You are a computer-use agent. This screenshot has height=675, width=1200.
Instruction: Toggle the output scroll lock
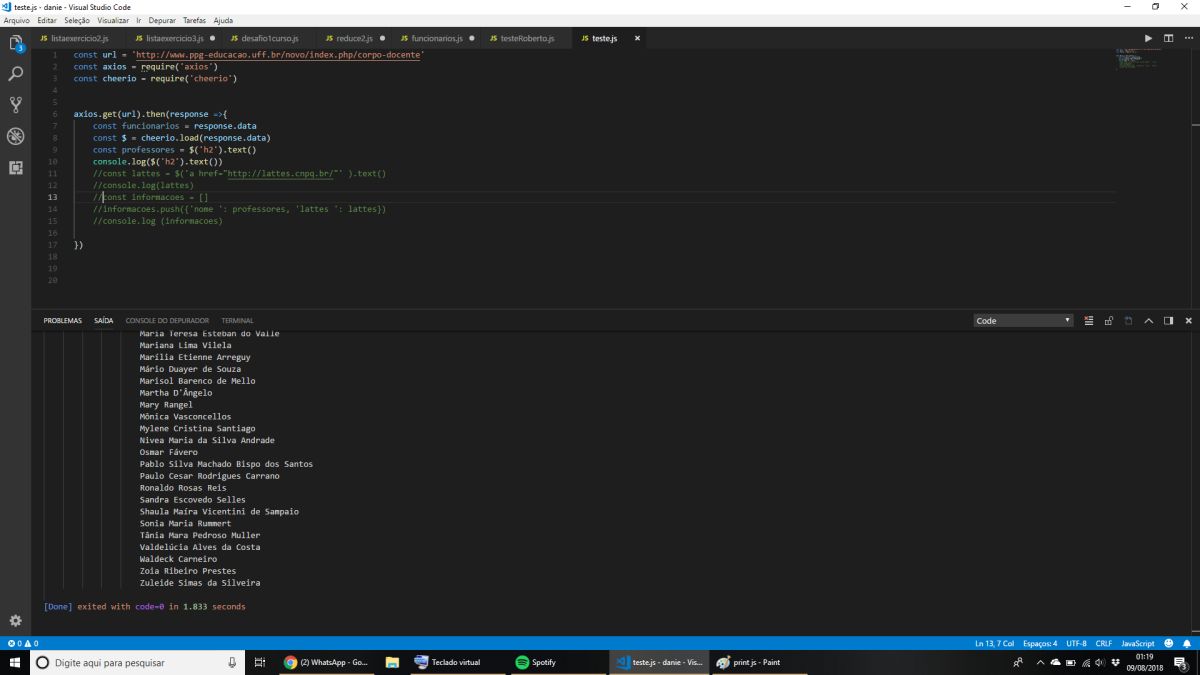coord(1109,321)
